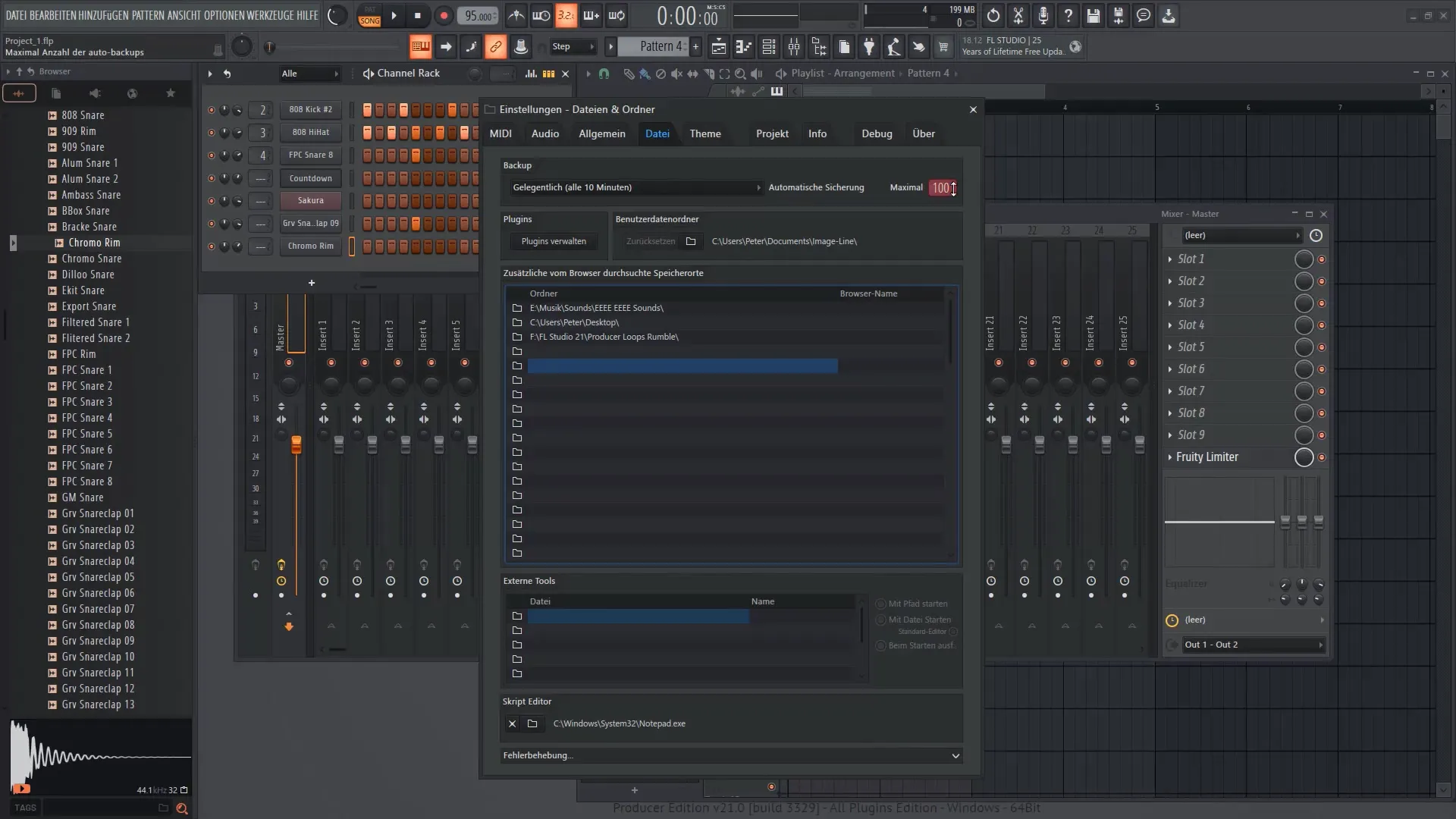Click the undo history icon in top toolbar
Screen dimensions: 1456x819
pyautogui.click(x=993, y=15)
